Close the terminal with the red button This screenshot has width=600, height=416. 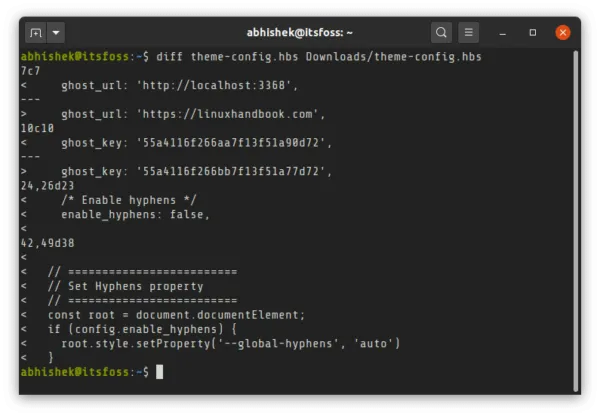[x=563, y=32]
